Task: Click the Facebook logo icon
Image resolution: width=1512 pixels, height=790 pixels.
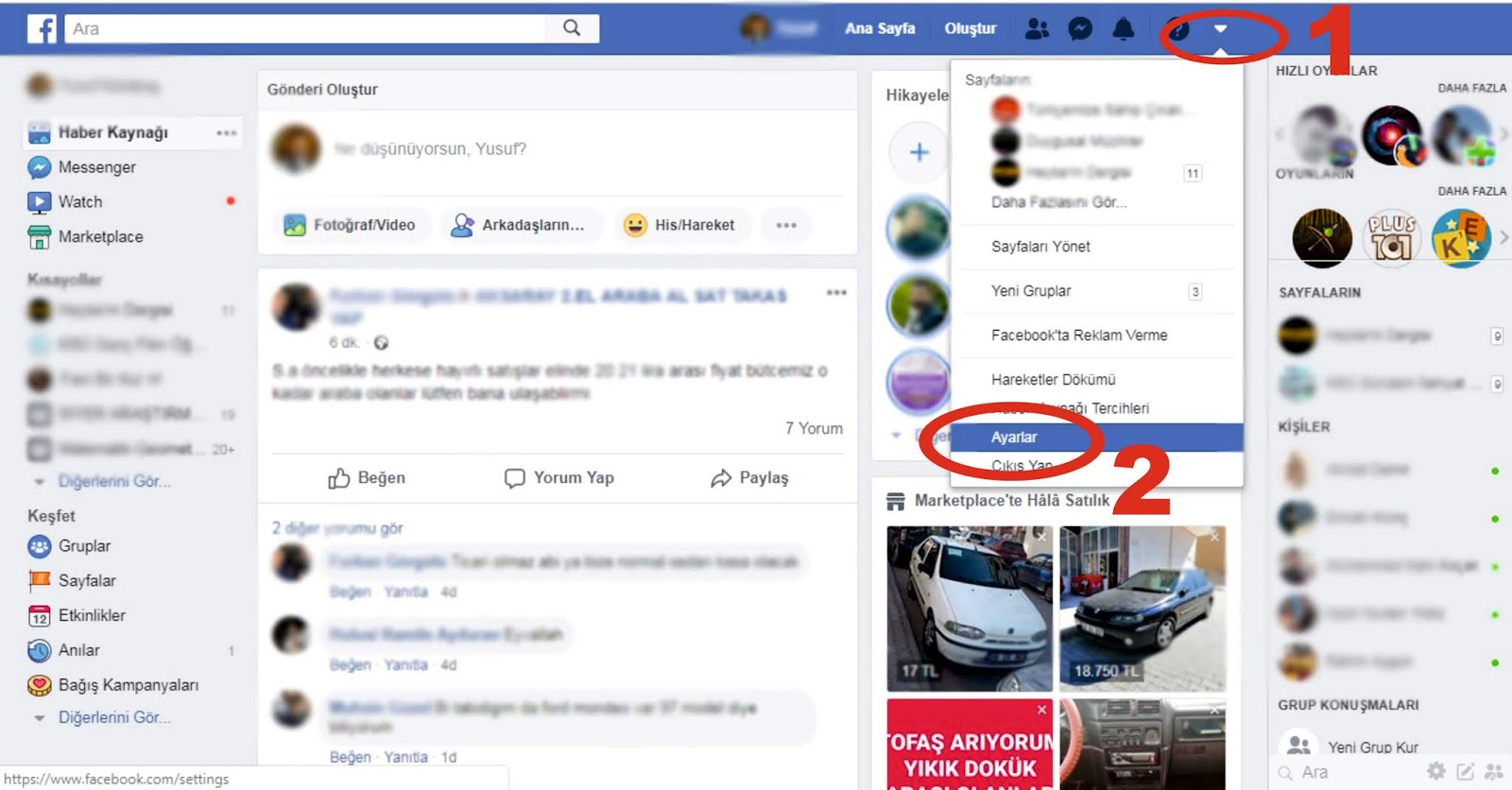Action: [x=42, y=28]
